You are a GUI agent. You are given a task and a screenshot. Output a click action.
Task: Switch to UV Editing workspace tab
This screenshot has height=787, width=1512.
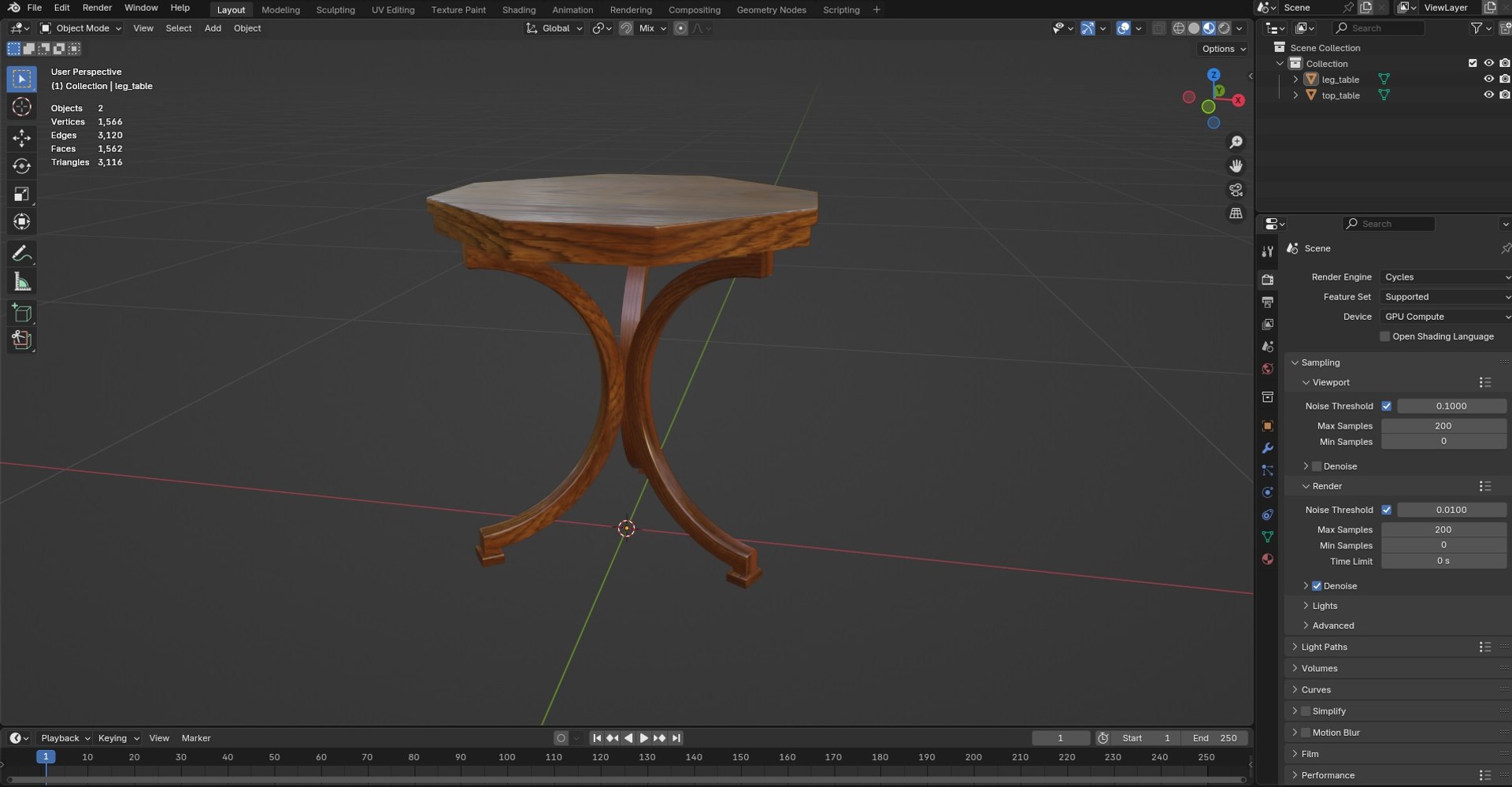pos(393,9)
